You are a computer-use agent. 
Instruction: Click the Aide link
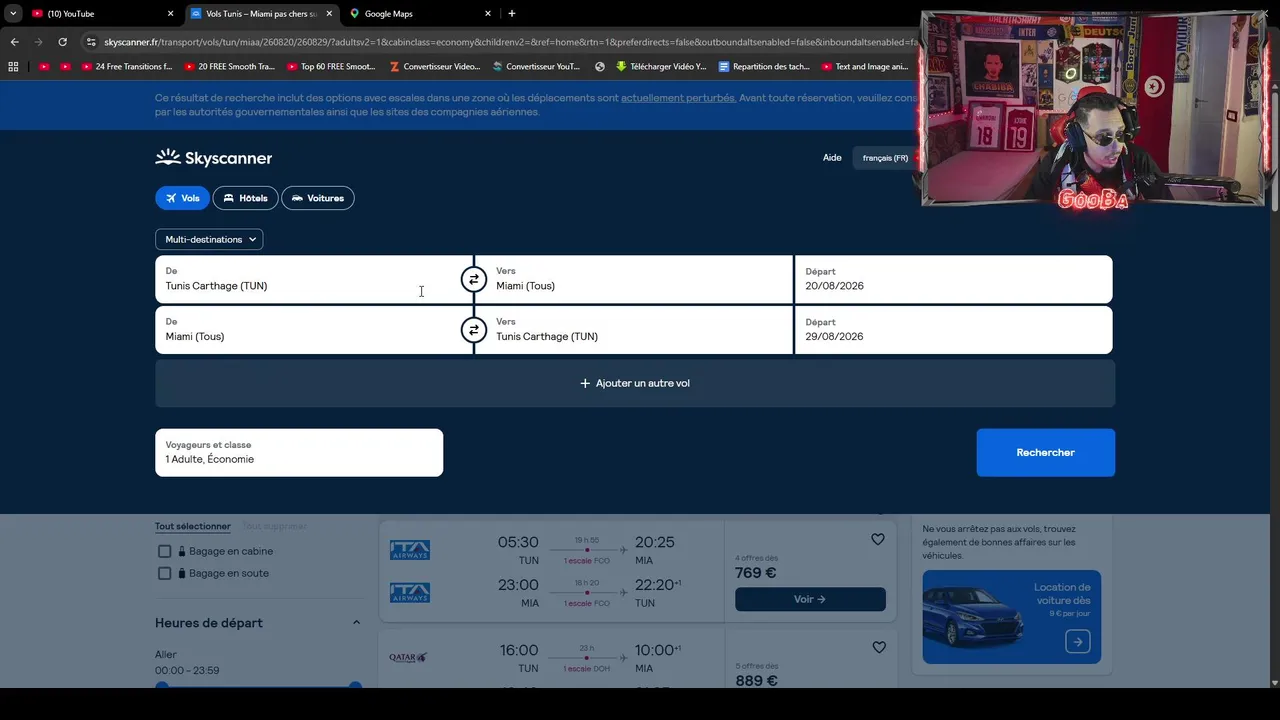(x=832, y=158)
